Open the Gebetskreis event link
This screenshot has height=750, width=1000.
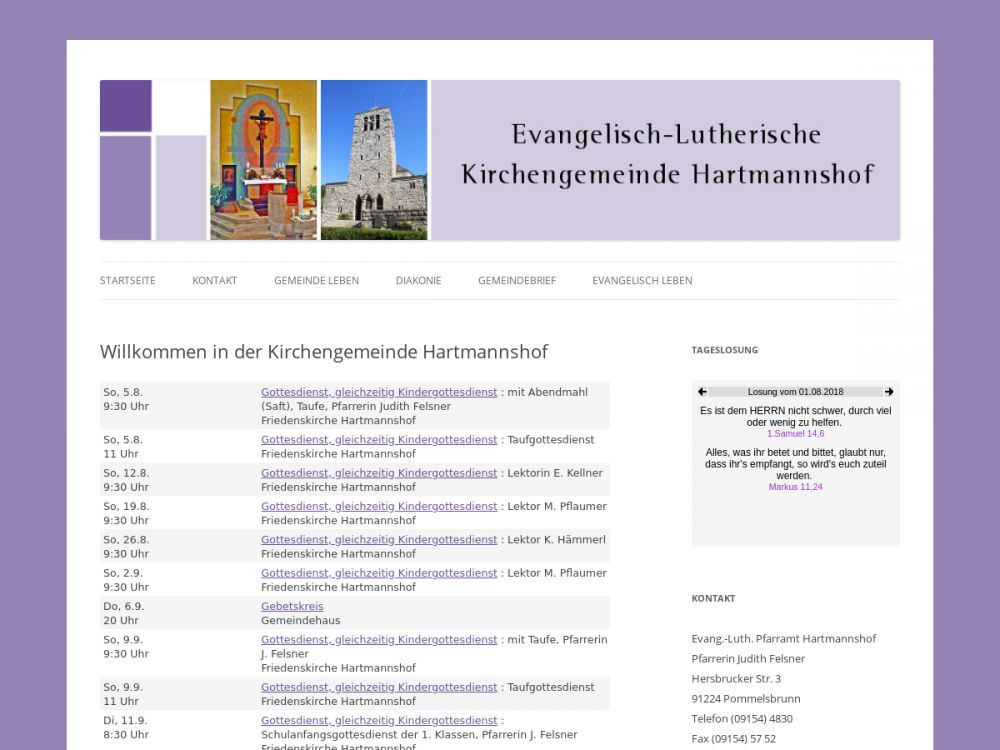pyautogui.click(x=292, y=607)
